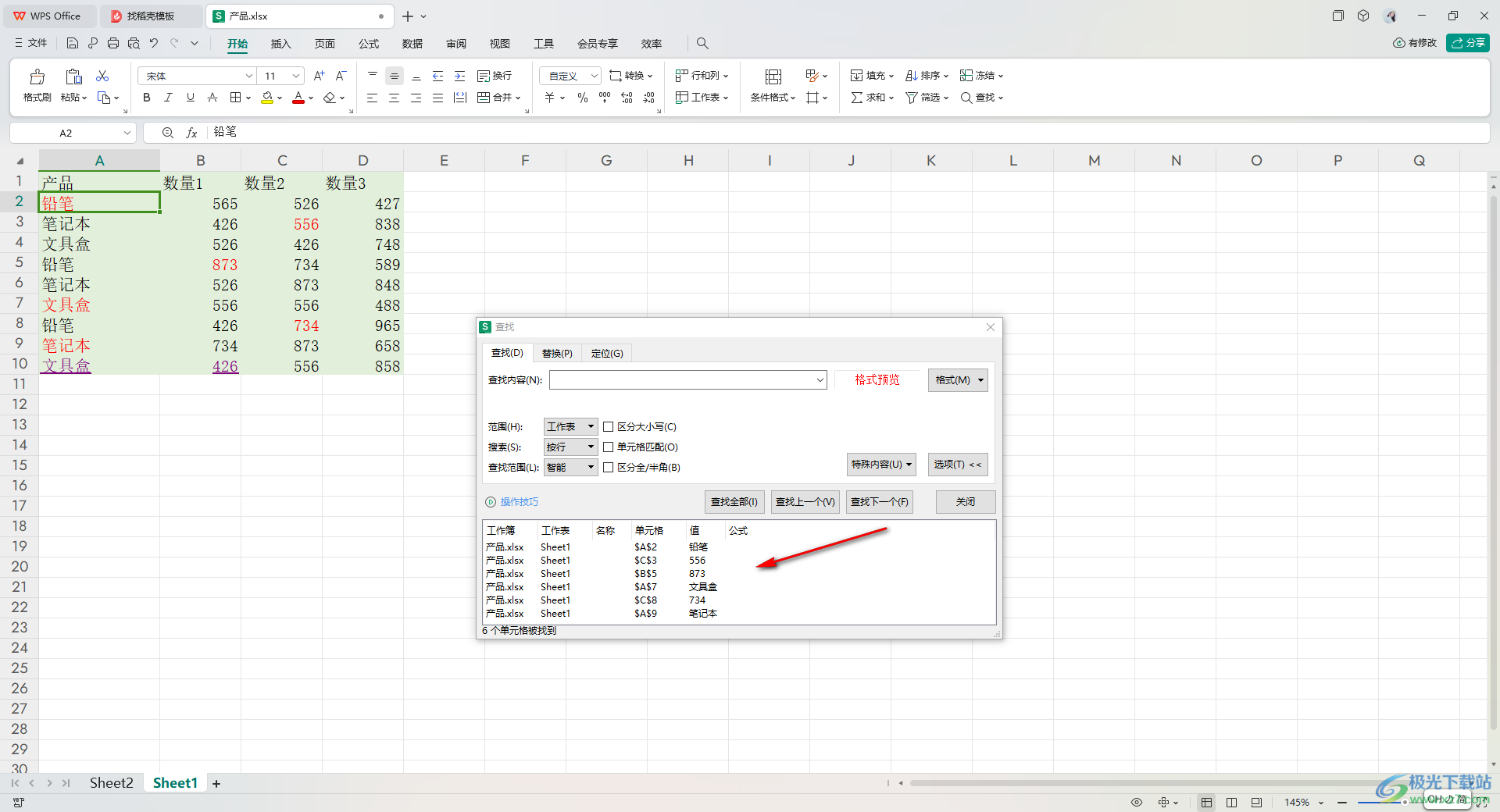1500x812 pixels.
Task: Click the 分享 share button
Action: 1468,43
